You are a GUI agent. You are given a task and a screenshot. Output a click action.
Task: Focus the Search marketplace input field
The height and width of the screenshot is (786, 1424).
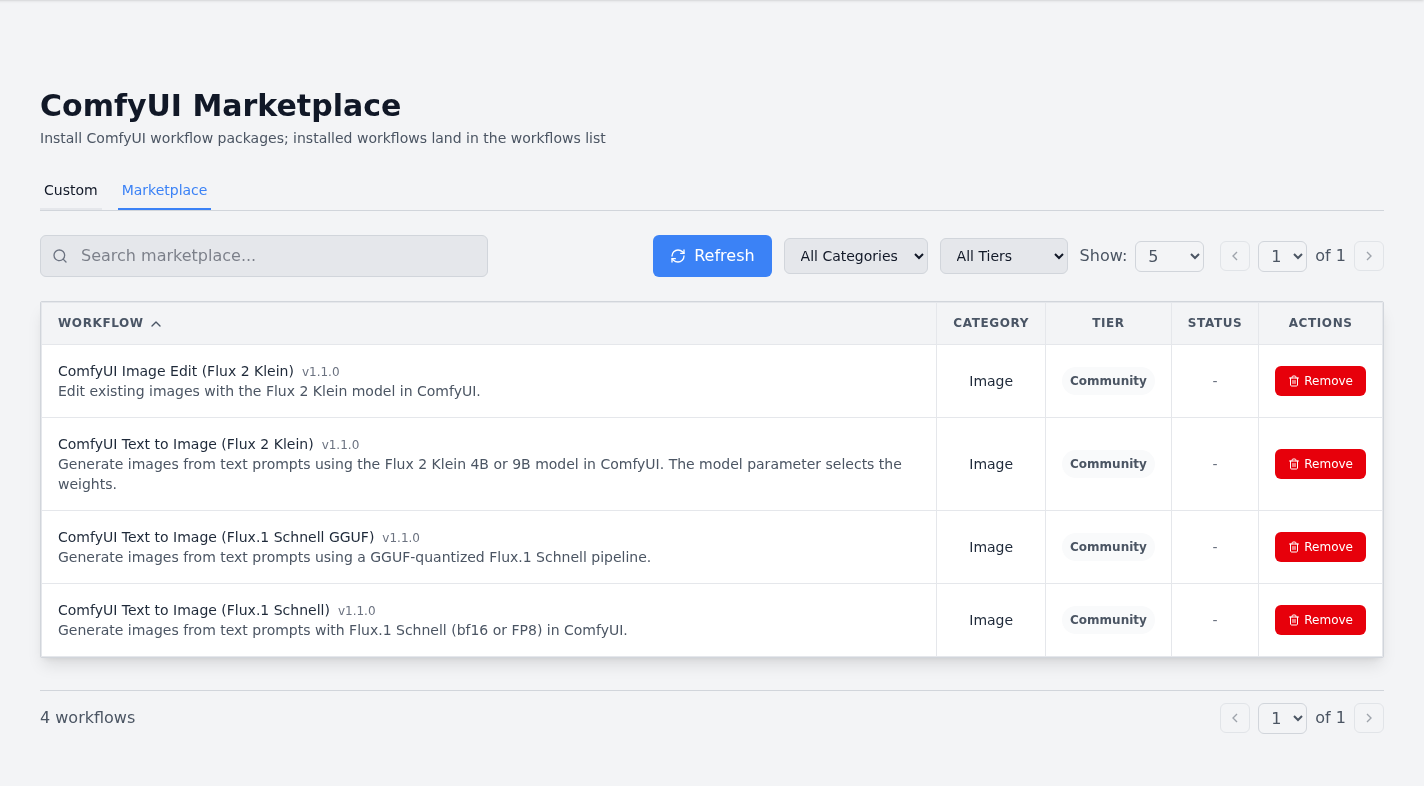pyautogui.click(x=264, y=256)
